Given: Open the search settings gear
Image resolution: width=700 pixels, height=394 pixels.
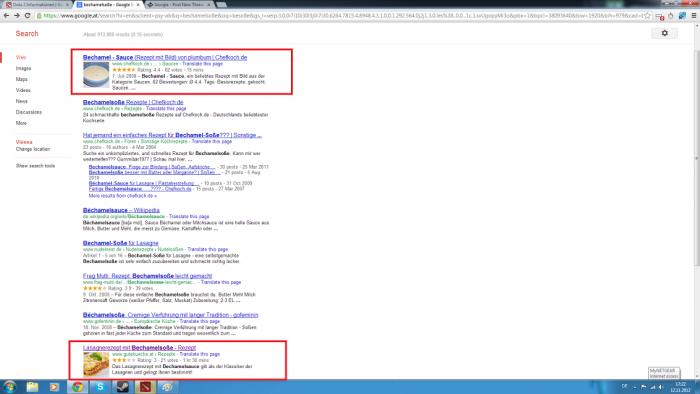Looking at the screenshot, I should point(664,33).
